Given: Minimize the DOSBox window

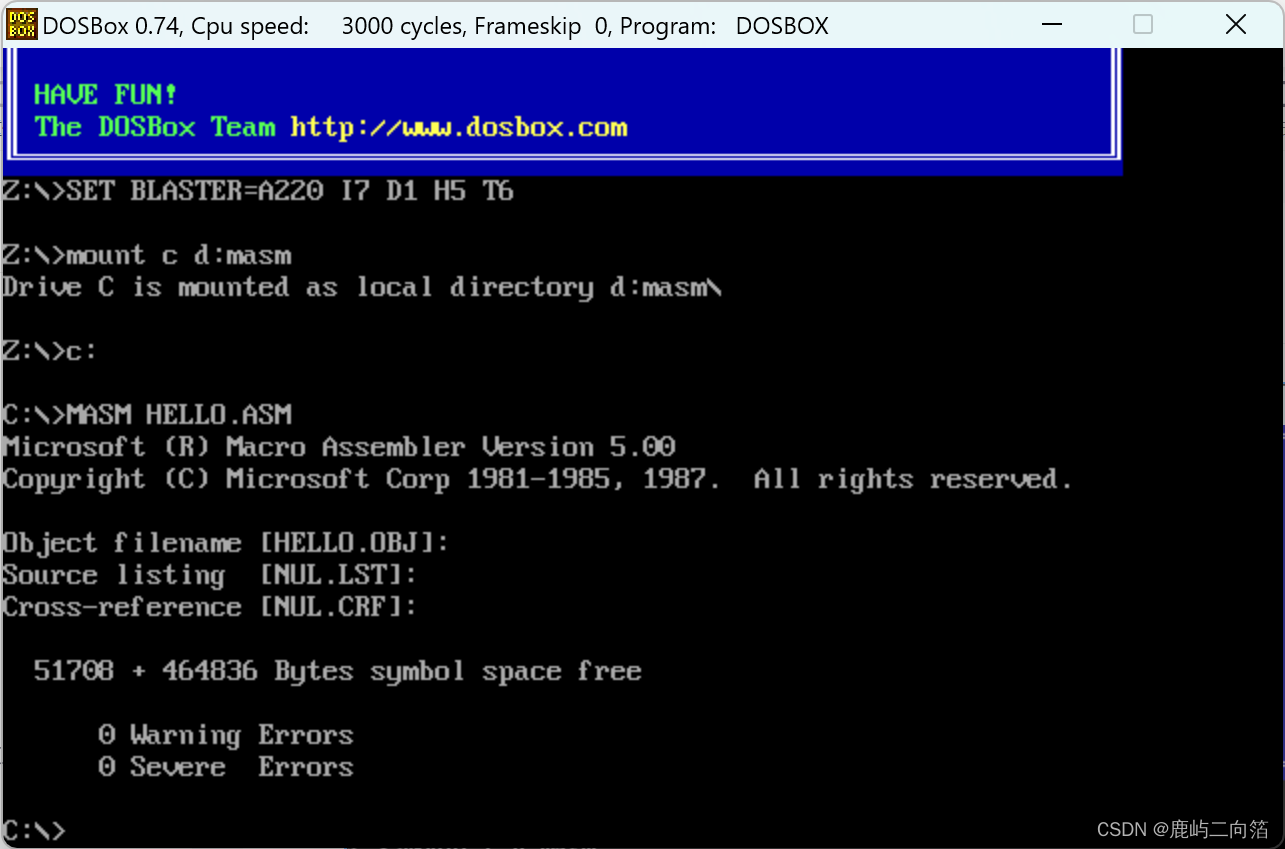Looking at the screenshot, I should (1051, 24).
